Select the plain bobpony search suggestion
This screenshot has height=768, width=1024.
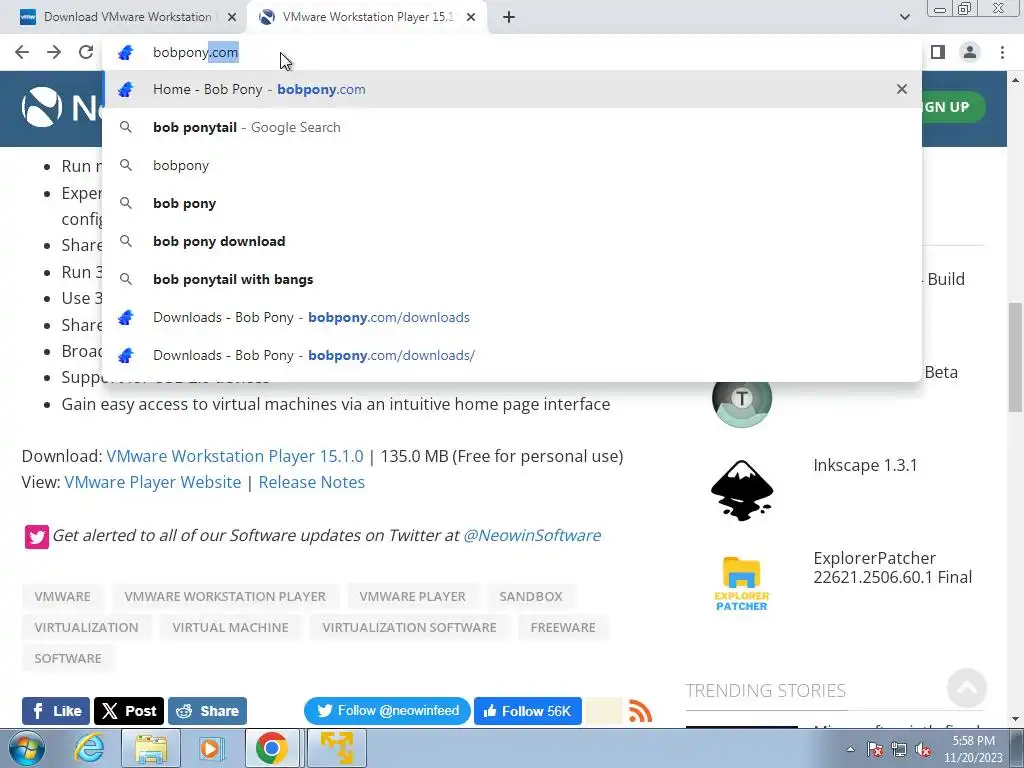(512, 165)
